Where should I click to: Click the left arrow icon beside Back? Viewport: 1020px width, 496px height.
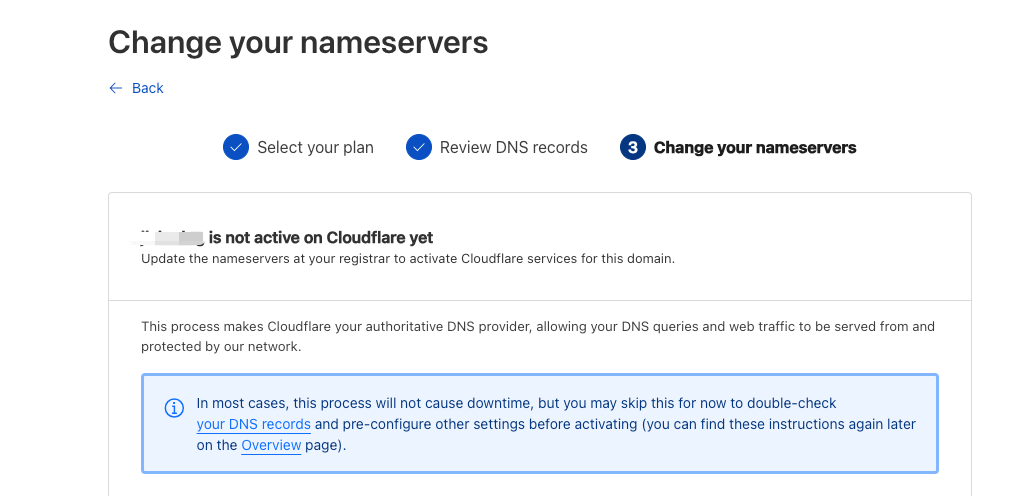[x=116, y=88]
